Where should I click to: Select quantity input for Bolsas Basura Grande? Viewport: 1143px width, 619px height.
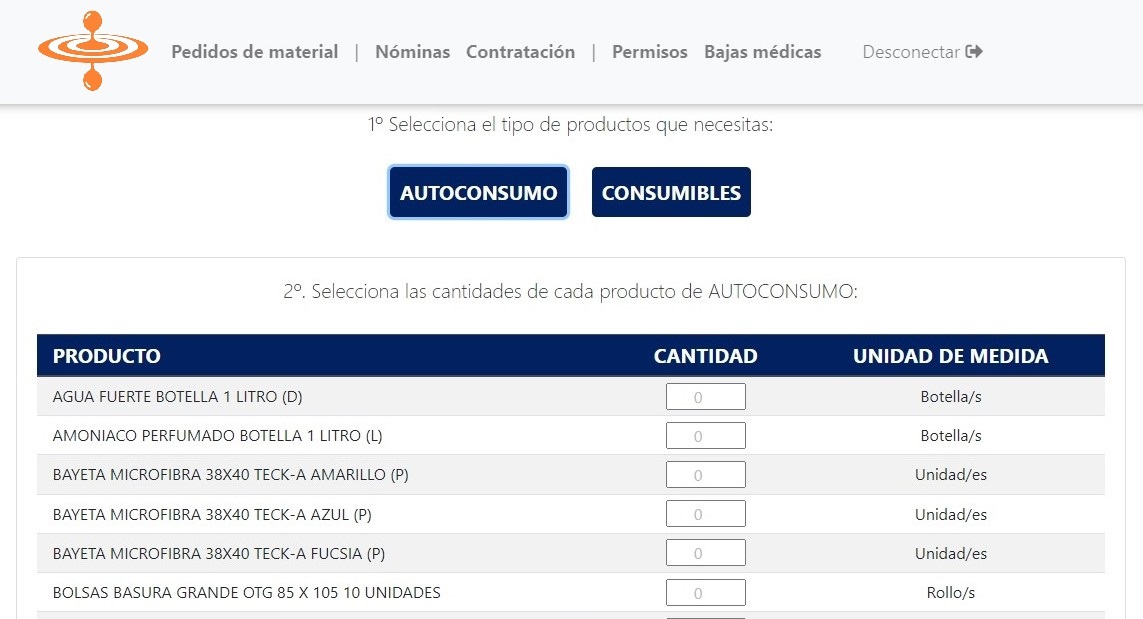[x=706, y=592]
